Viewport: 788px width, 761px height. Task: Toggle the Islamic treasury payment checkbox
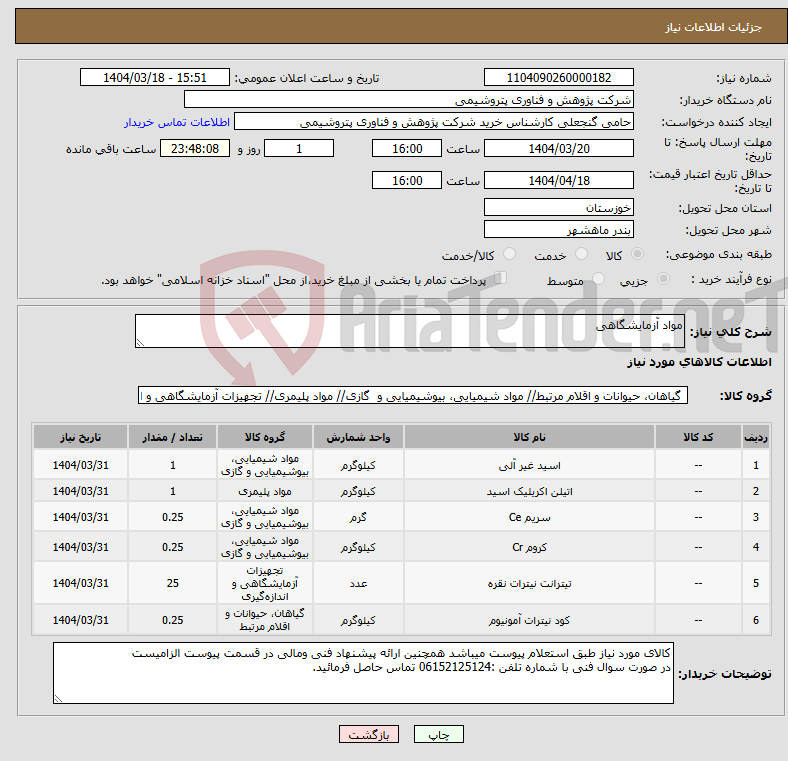501,278
